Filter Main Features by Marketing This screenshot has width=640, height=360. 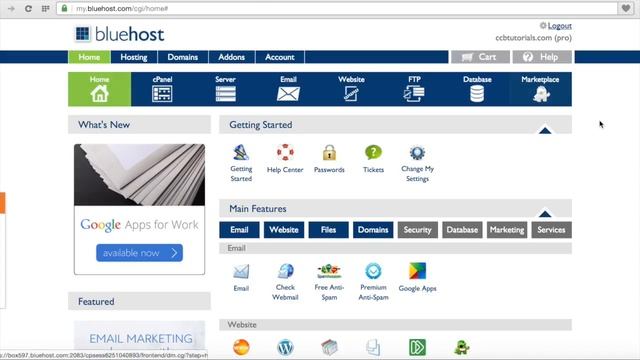pos(507,230)
